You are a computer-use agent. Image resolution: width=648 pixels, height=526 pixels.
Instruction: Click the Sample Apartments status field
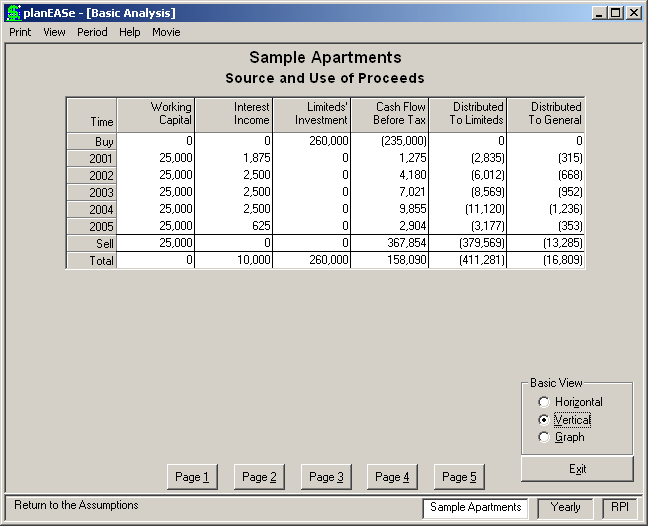point(475,508)
